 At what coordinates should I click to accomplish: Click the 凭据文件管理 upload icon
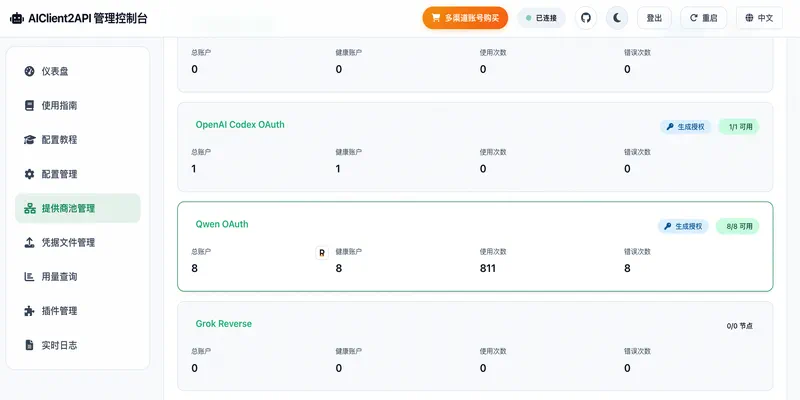tap(30, 242)
